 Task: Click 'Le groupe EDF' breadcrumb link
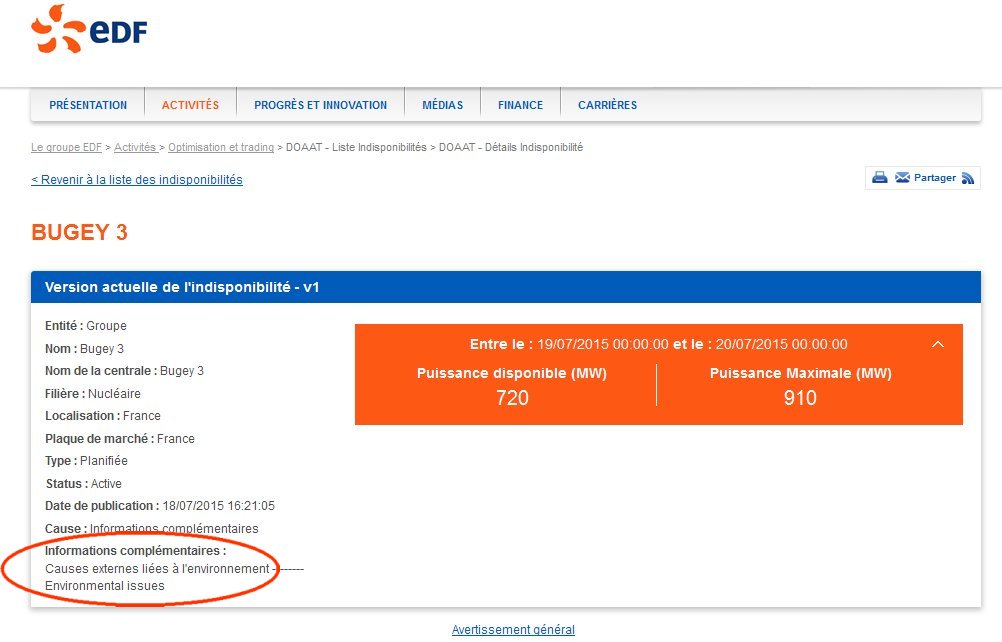66,147
